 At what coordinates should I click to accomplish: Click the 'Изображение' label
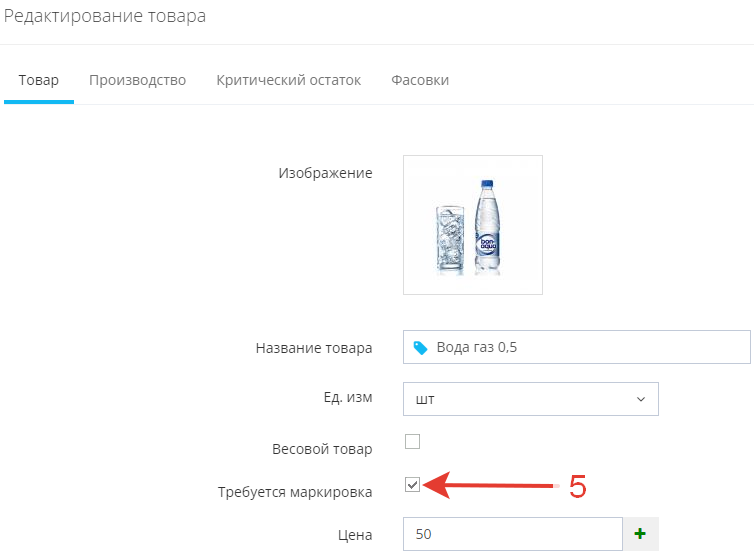click(325, 173)
